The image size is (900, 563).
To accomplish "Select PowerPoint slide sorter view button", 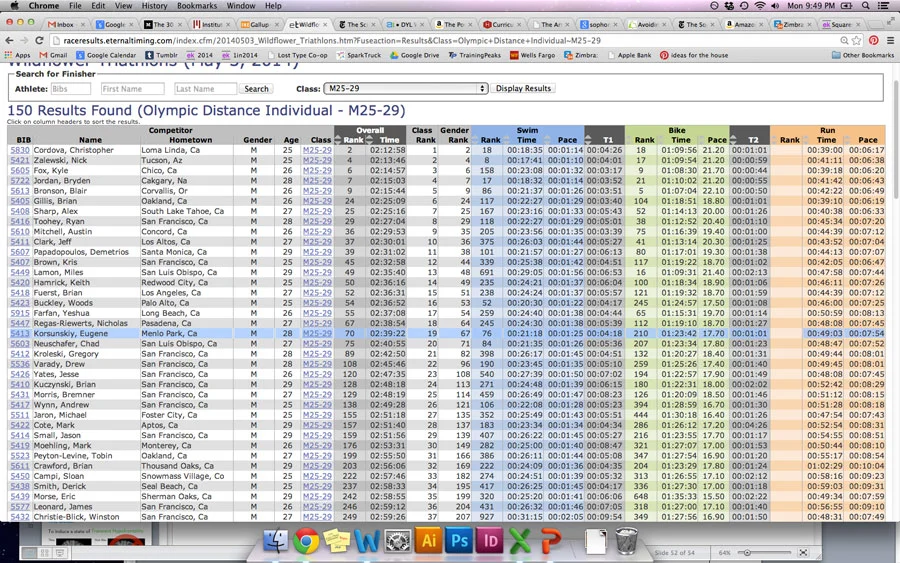I will click(x=44, y=553).
